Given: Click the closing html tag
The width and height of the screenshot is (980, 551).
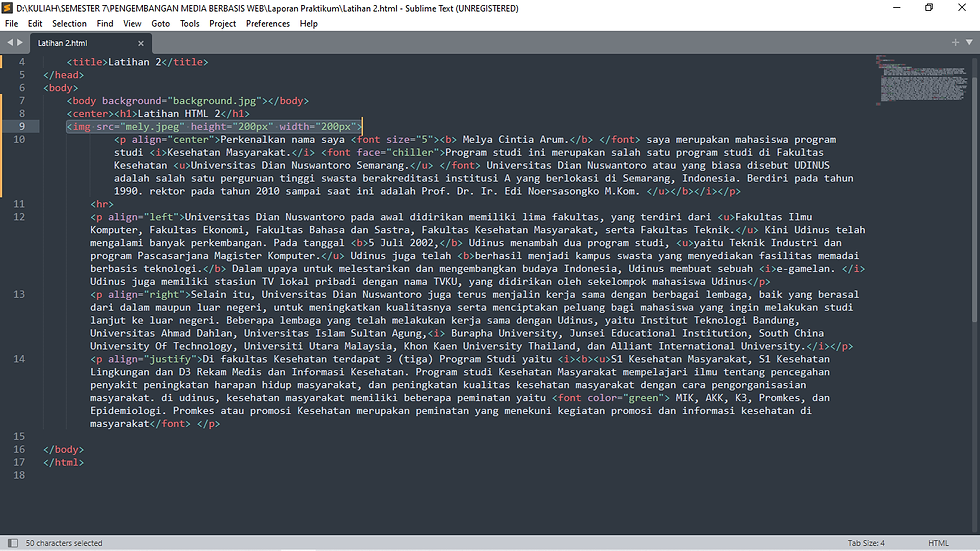Looking at the screenshot, I should click(x=64, y=462).
